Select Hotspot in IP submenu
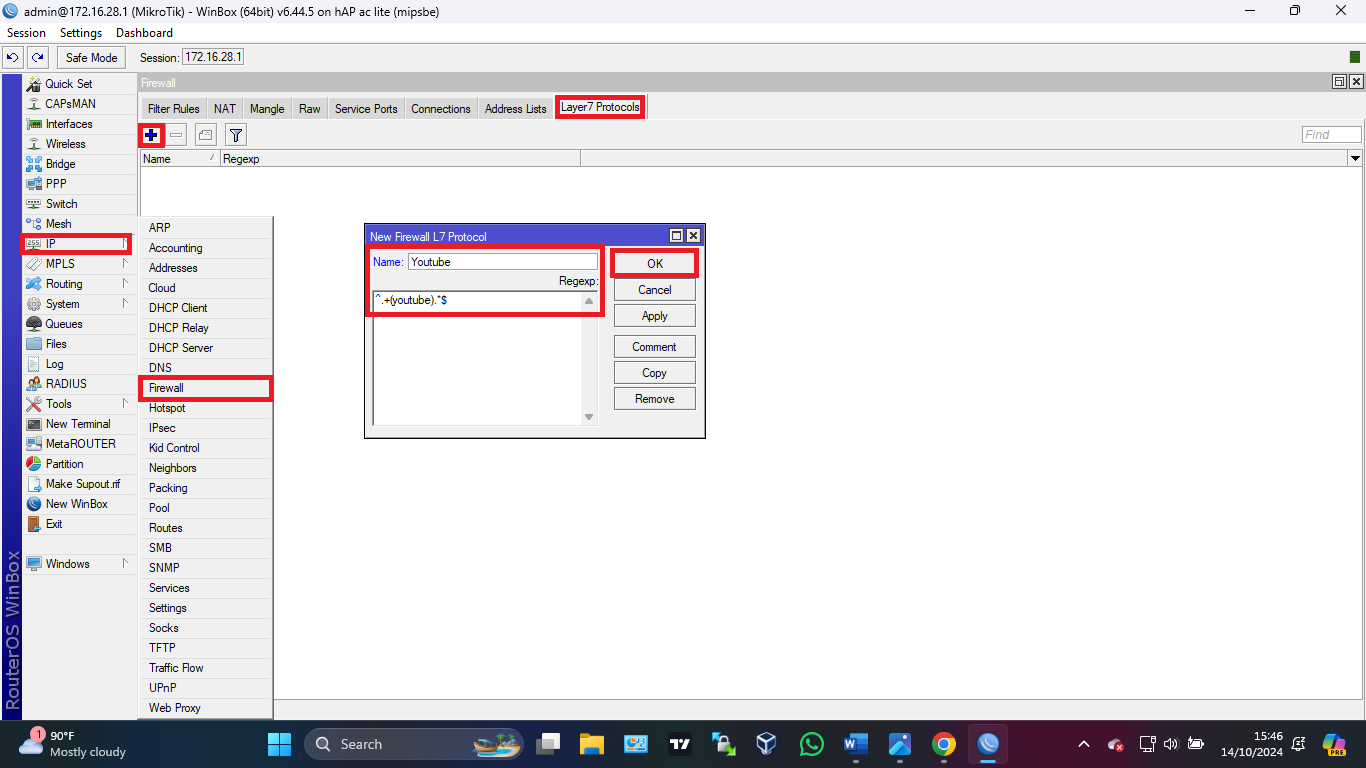The image size is (1366, 768). (205, 408)
